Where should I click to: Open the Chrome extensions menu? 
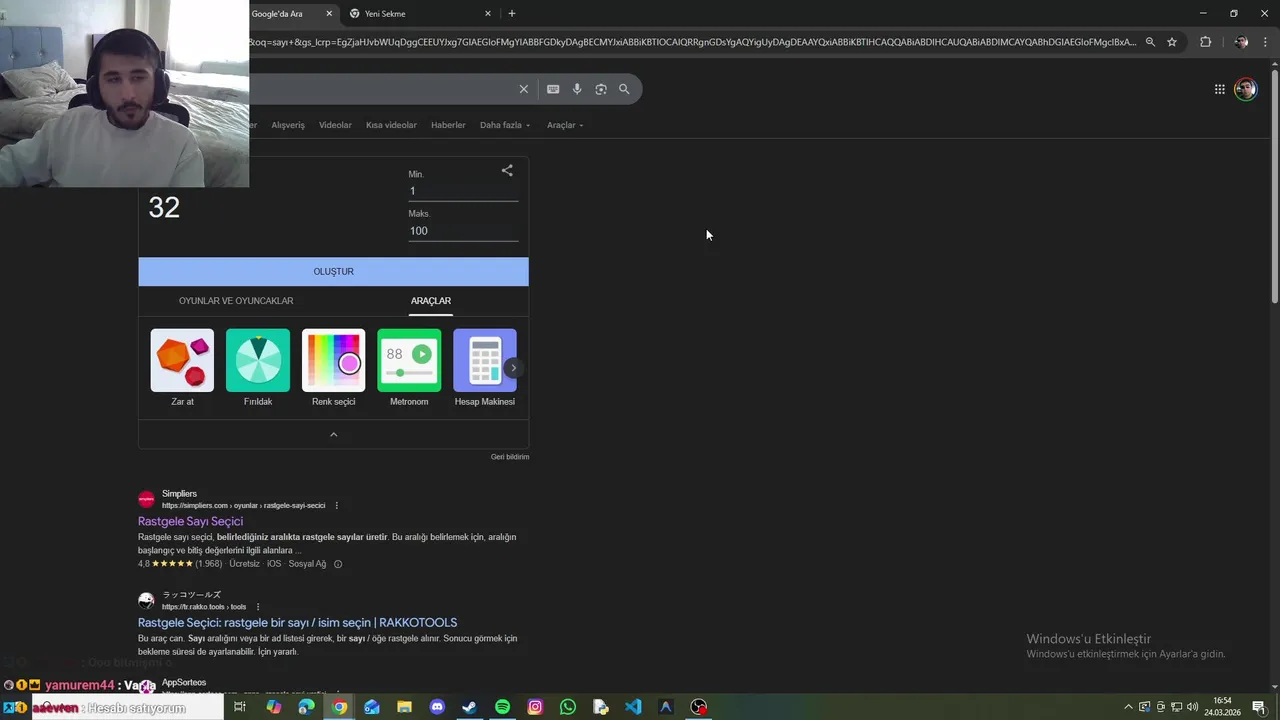tap(1205, 42)
